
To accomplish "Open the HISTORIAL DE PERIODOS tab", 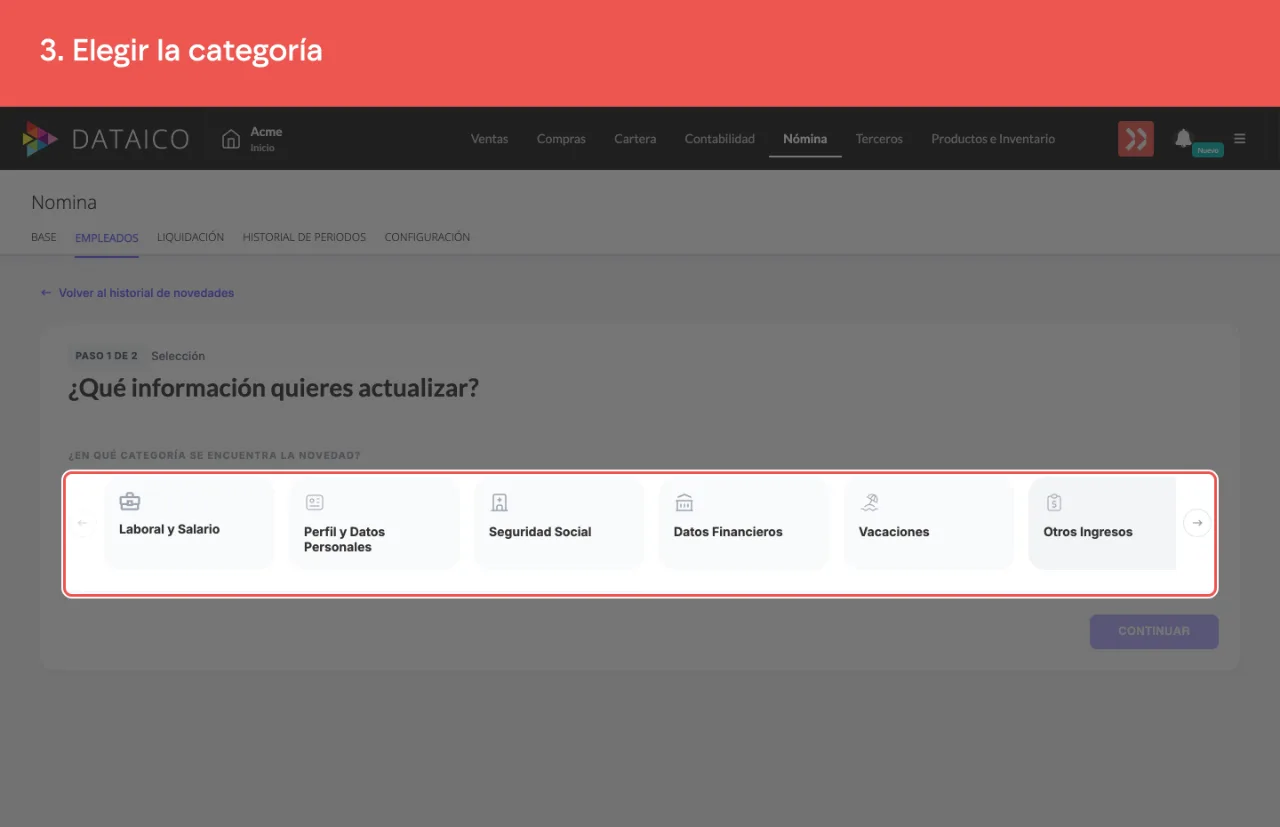I will click(304, 238).
